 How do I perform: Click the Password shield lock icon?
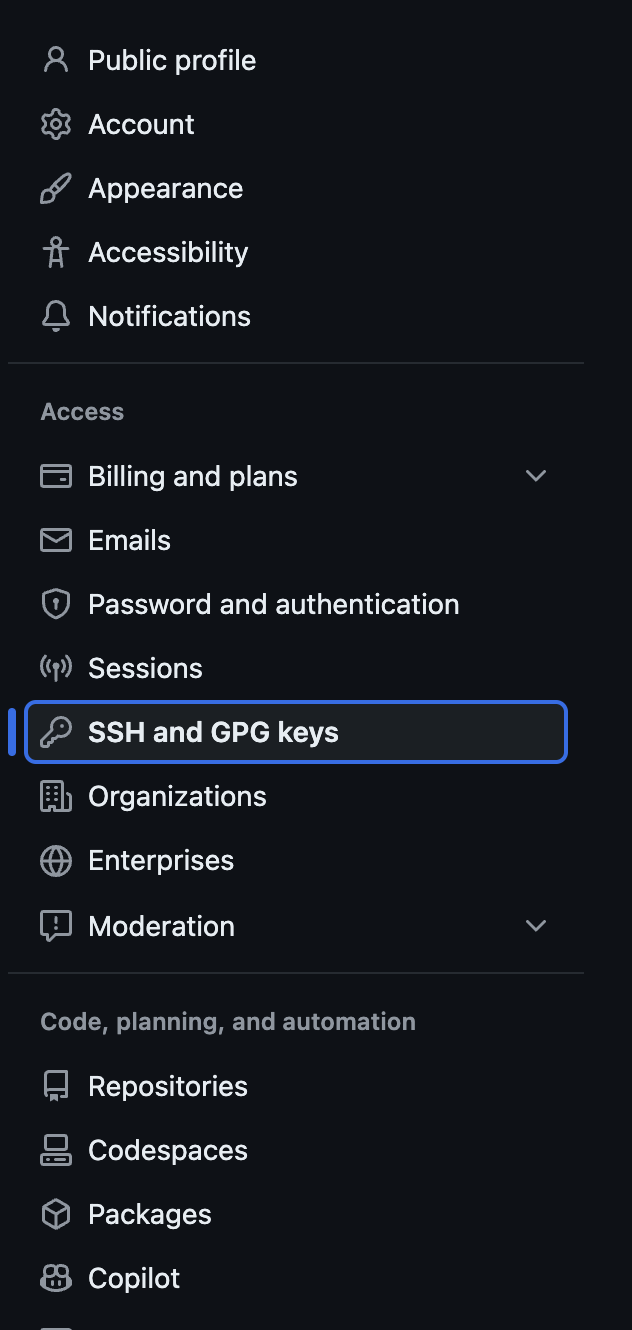click(x=56, y=604)
